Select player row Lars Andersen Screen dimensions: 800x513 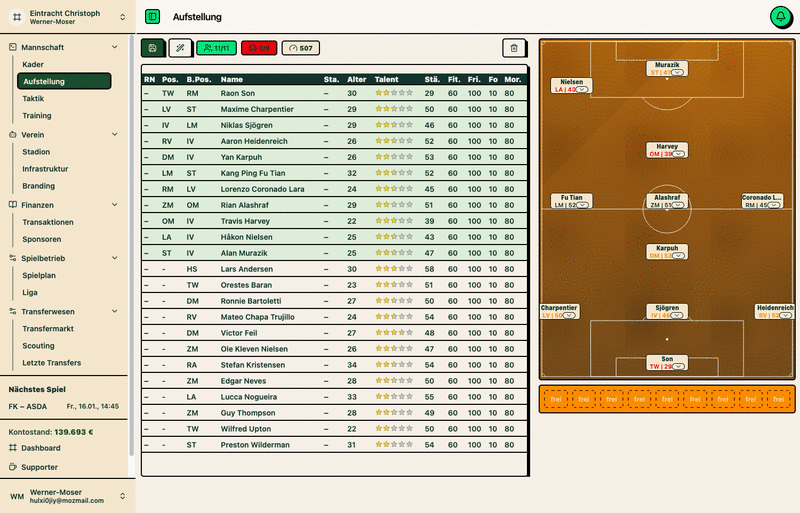click(x=334, y=268)
